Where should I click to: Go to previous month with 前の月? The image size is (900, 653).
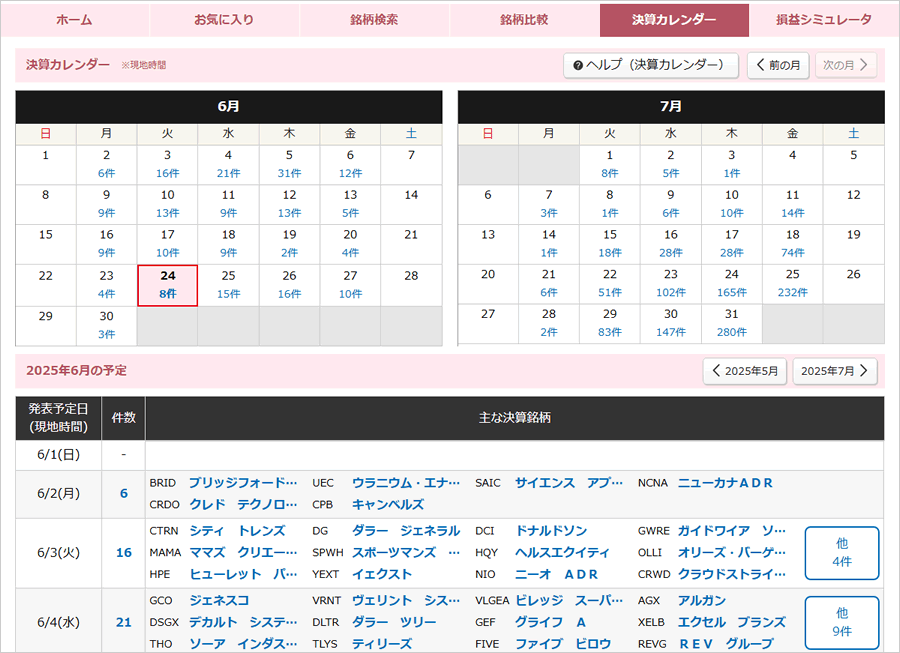point(778,65)
